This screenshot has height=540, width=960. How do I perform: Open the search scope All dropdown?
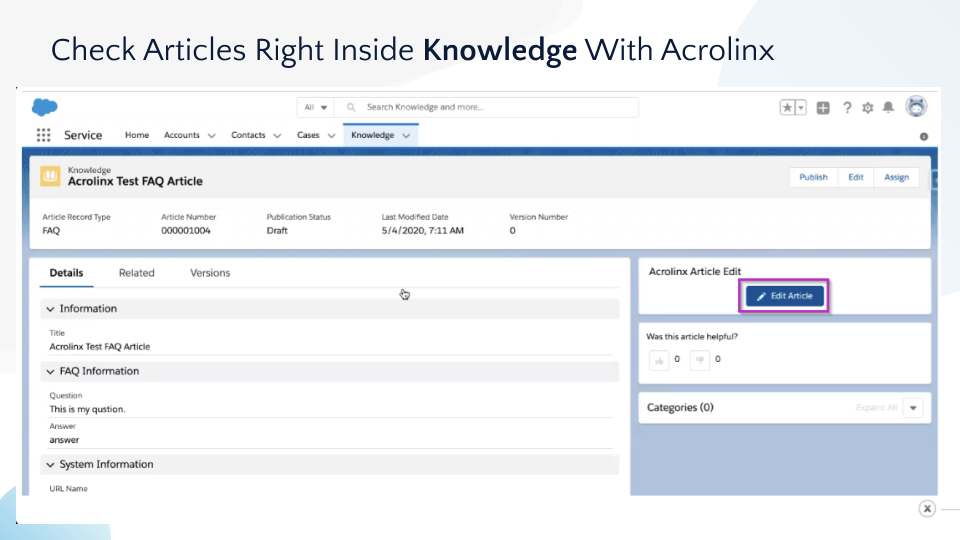coord(315,107)
